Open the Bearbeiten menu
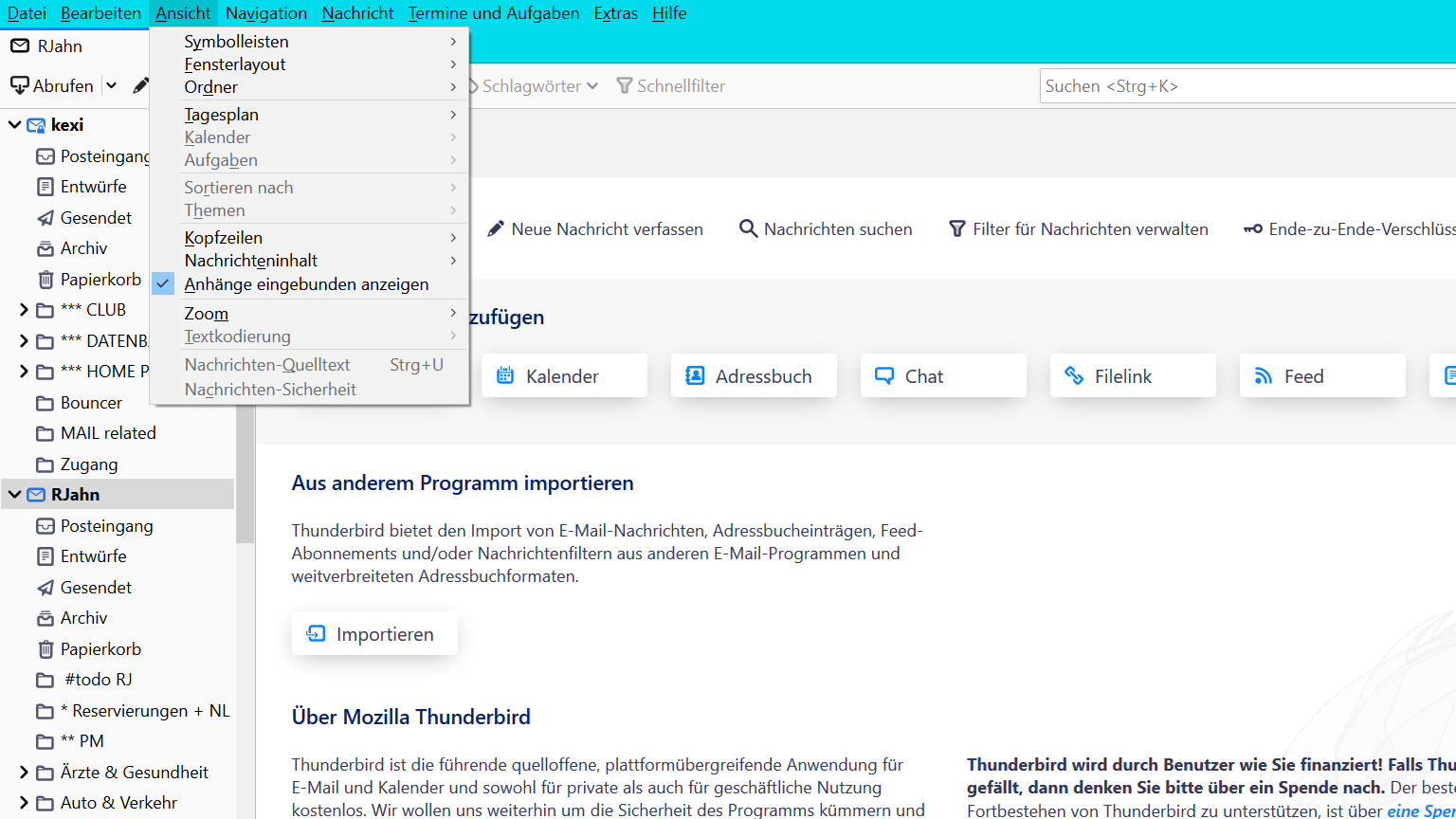This screenshot has height=819, width=1456. click(x=100, y=13)
